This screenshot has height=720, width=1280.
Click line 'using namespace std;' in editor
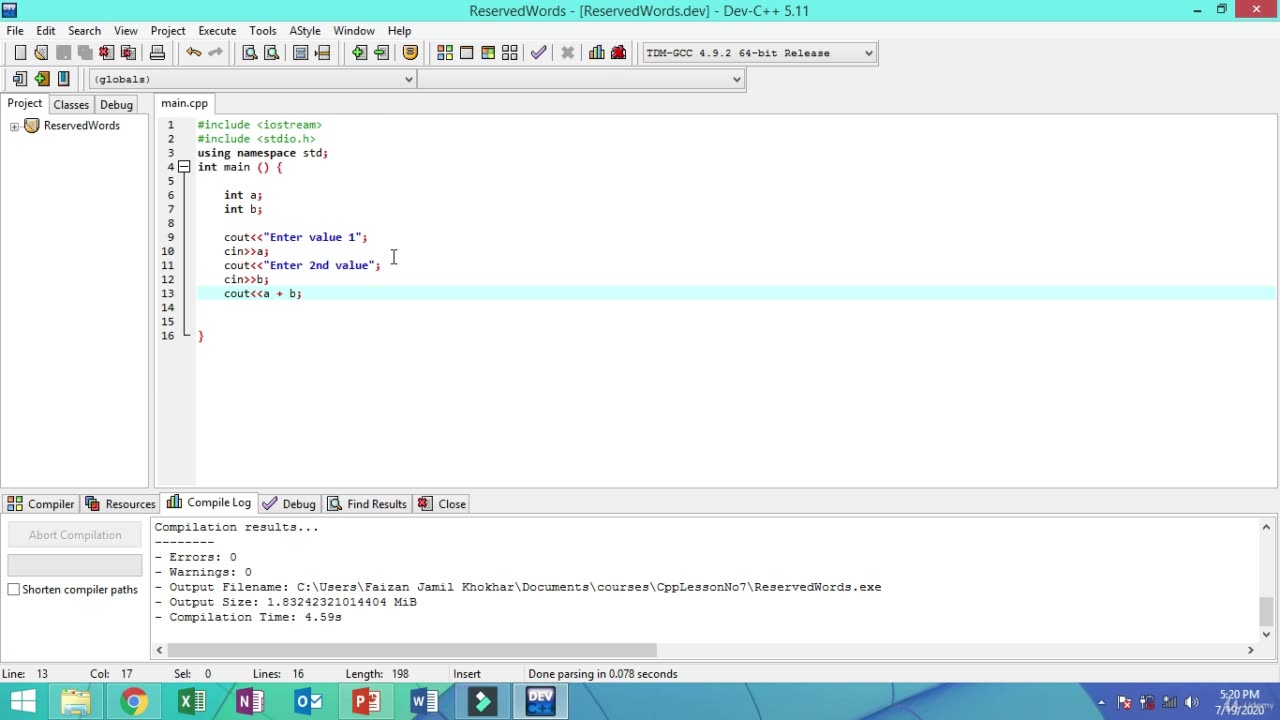[x=262, y=153]
